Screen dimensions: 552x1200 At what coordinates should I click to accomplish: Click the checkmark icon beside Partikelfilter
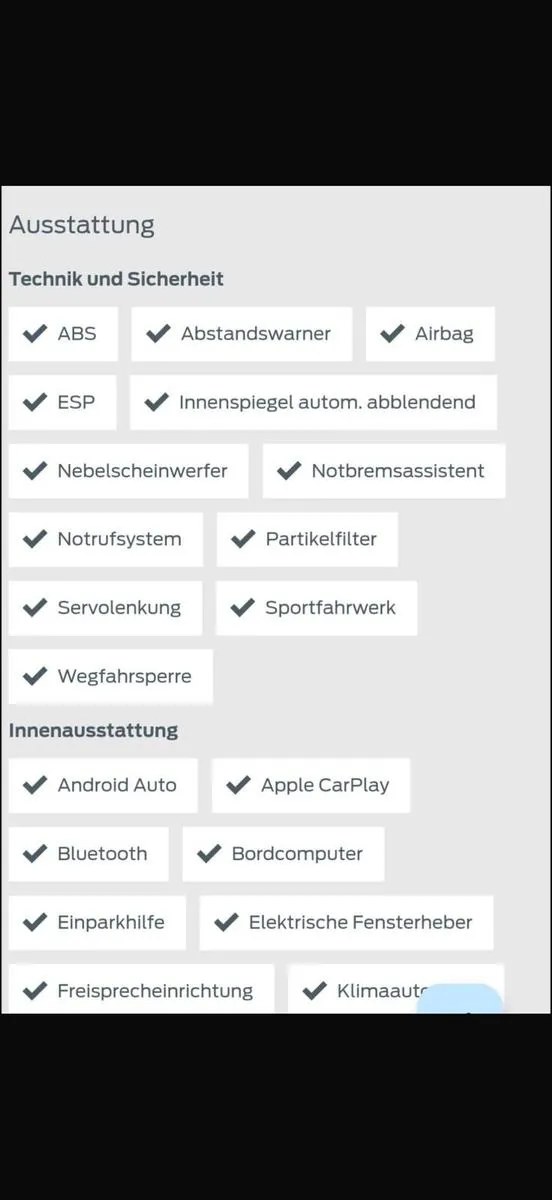243,540
